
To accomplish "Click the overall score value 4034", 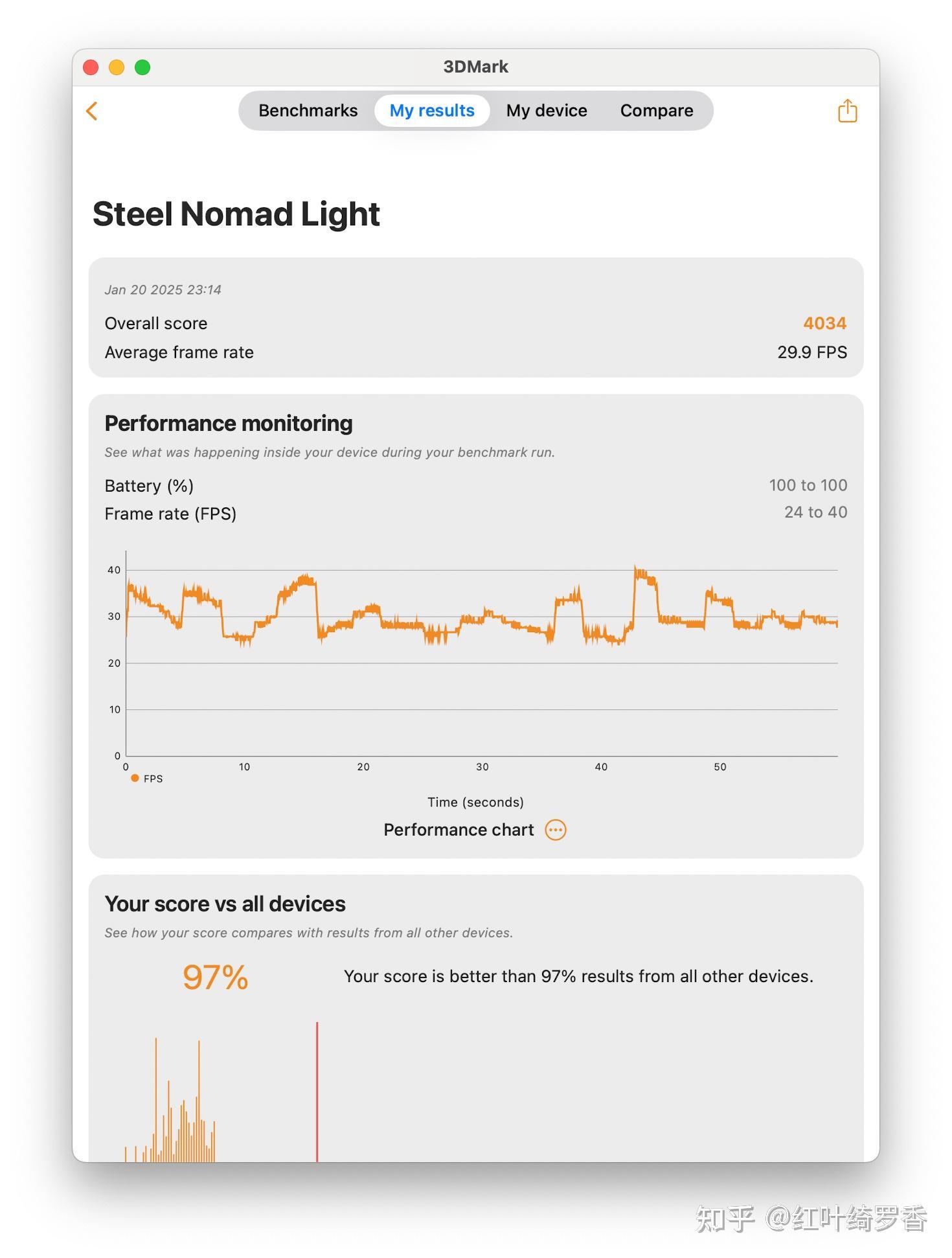I will [x=824, y=323].
